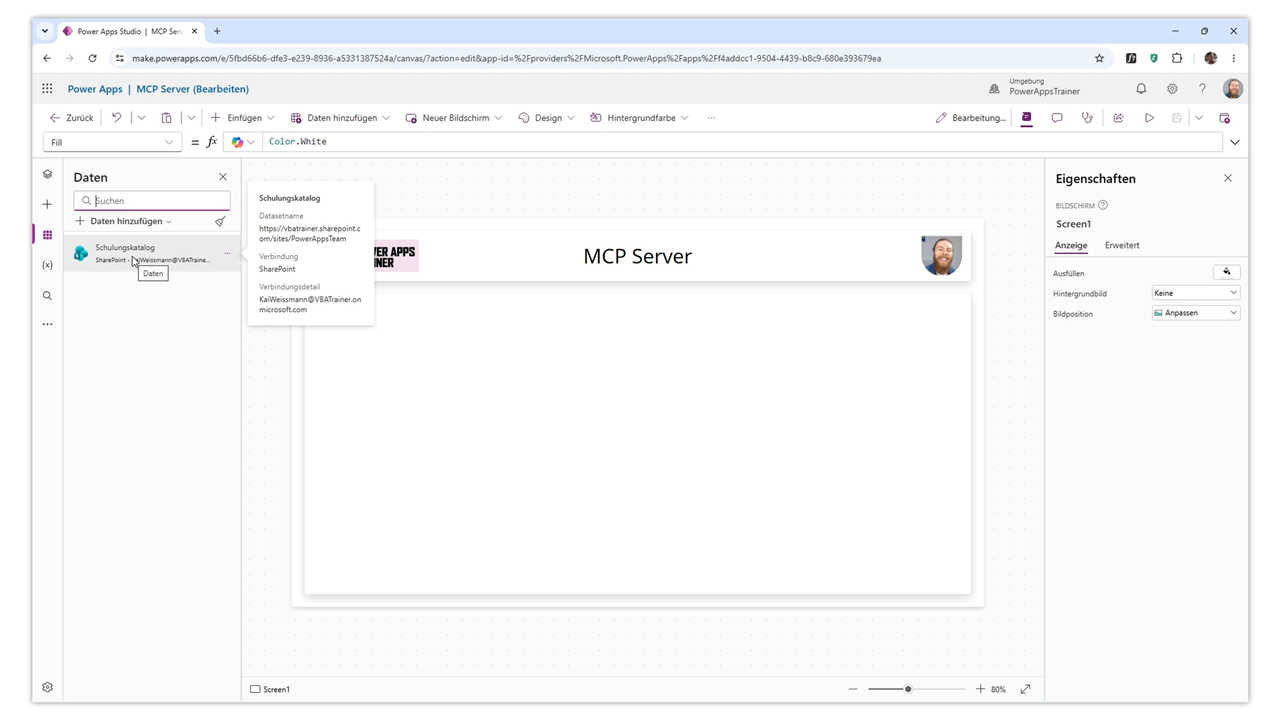
Task: Preview the app with play icon
Action: click(x=1149, y=118)
